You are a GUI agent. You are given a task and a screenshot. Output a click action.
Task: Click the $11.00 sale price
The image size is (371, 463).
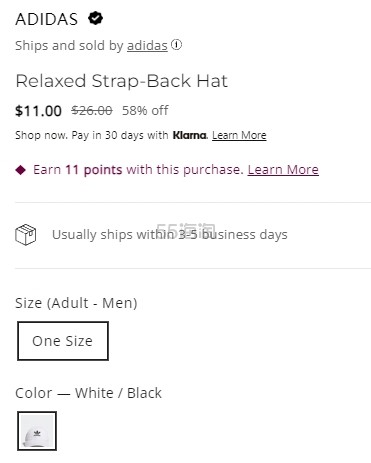click(x=38, y=111)
